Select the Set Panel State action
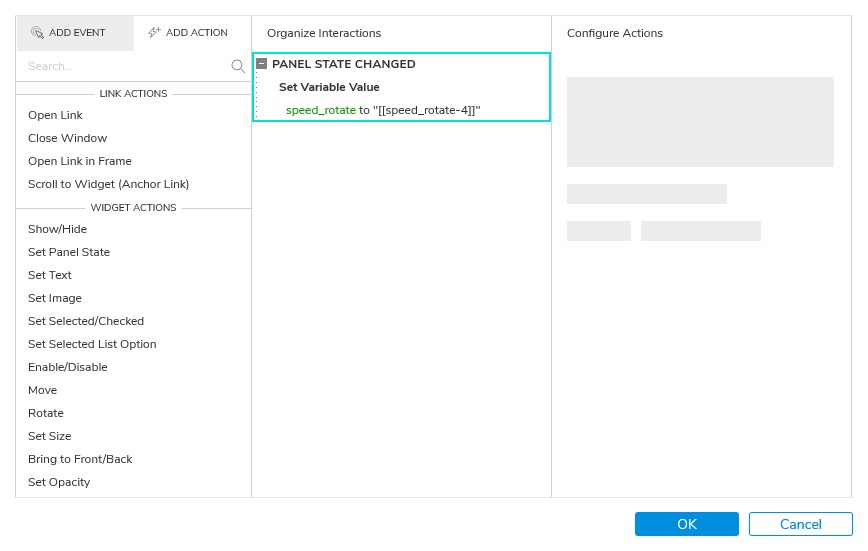 (69, 252)
